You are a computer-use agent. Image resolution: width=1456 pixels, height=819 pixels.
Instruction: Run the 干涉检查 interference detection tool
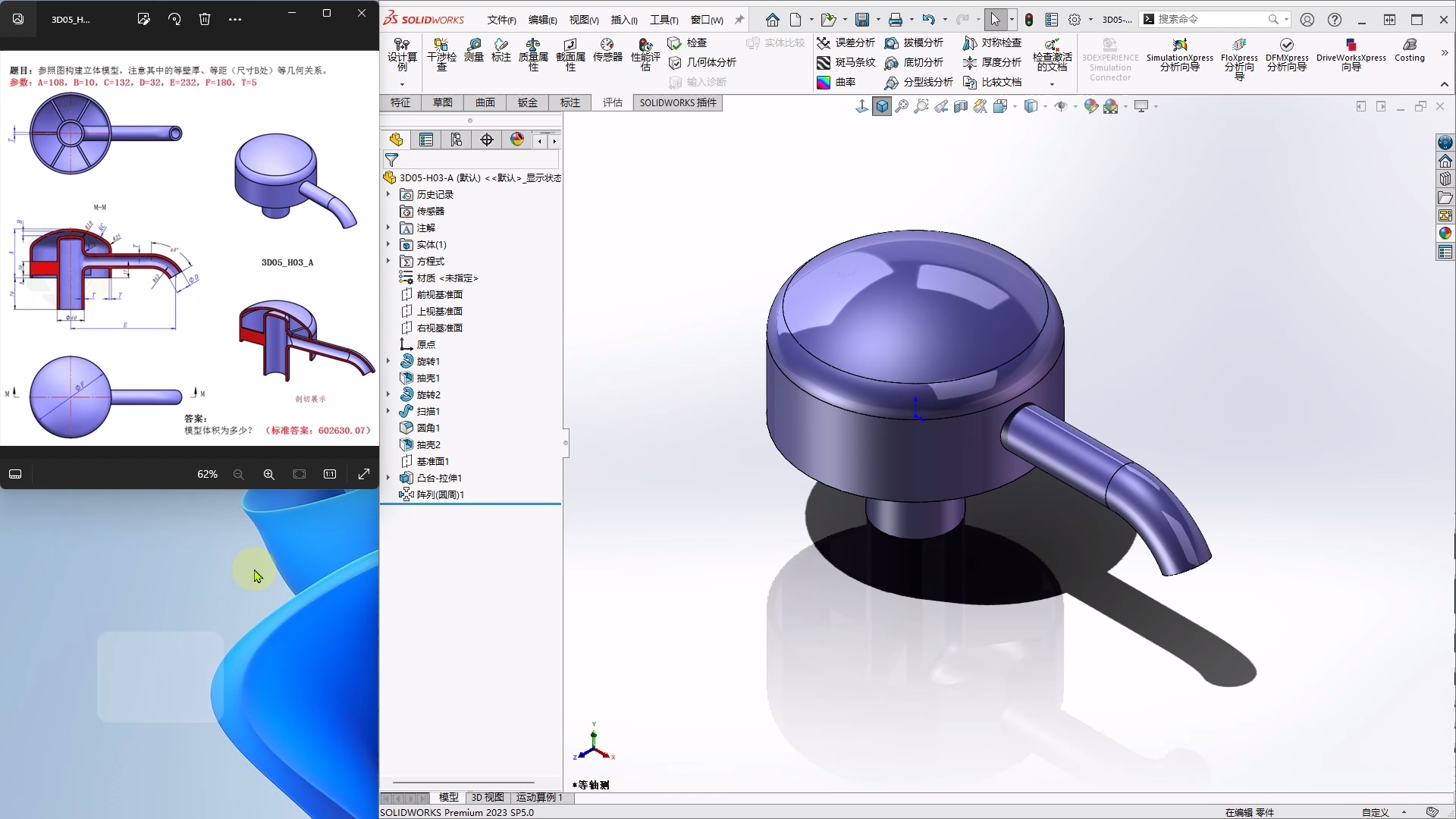tap(441, 53)
